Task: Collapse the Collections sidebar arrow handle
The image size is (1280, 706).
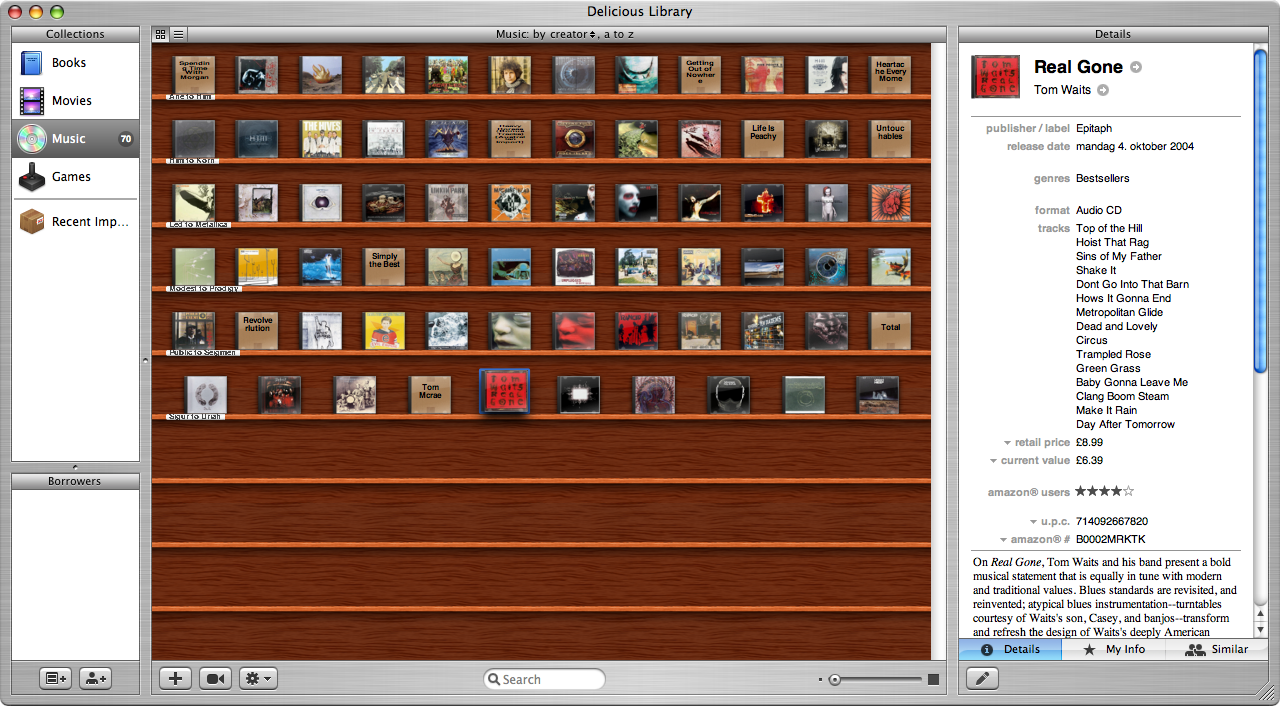Action: [145, 360]
